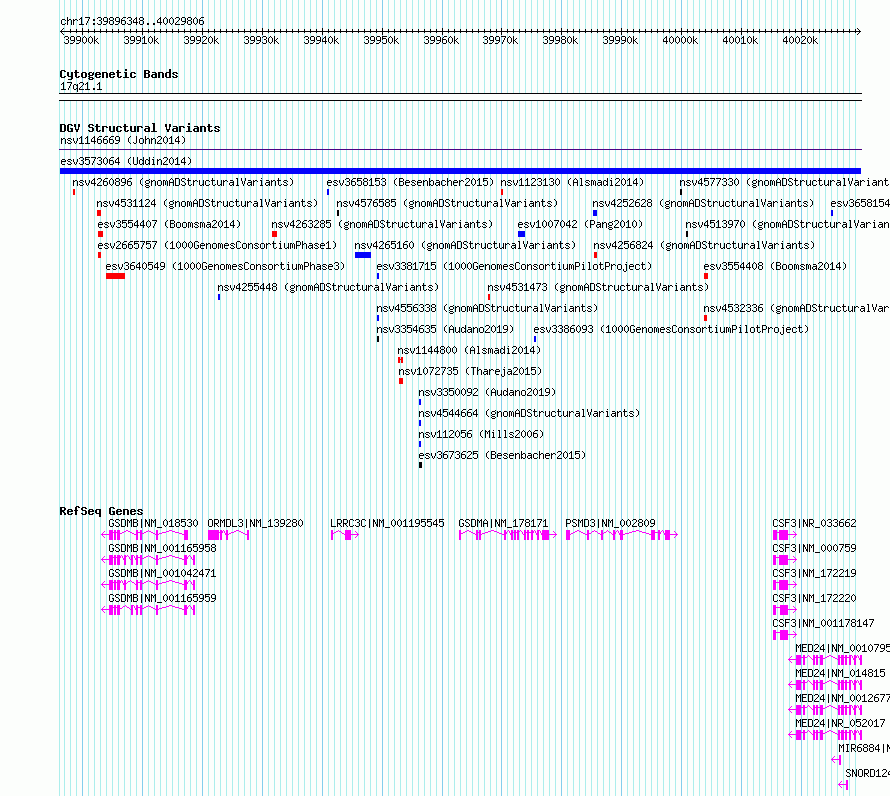
Task: Select nsv1144800 (Alsmadi2014) label
Action: pos(469,350)
